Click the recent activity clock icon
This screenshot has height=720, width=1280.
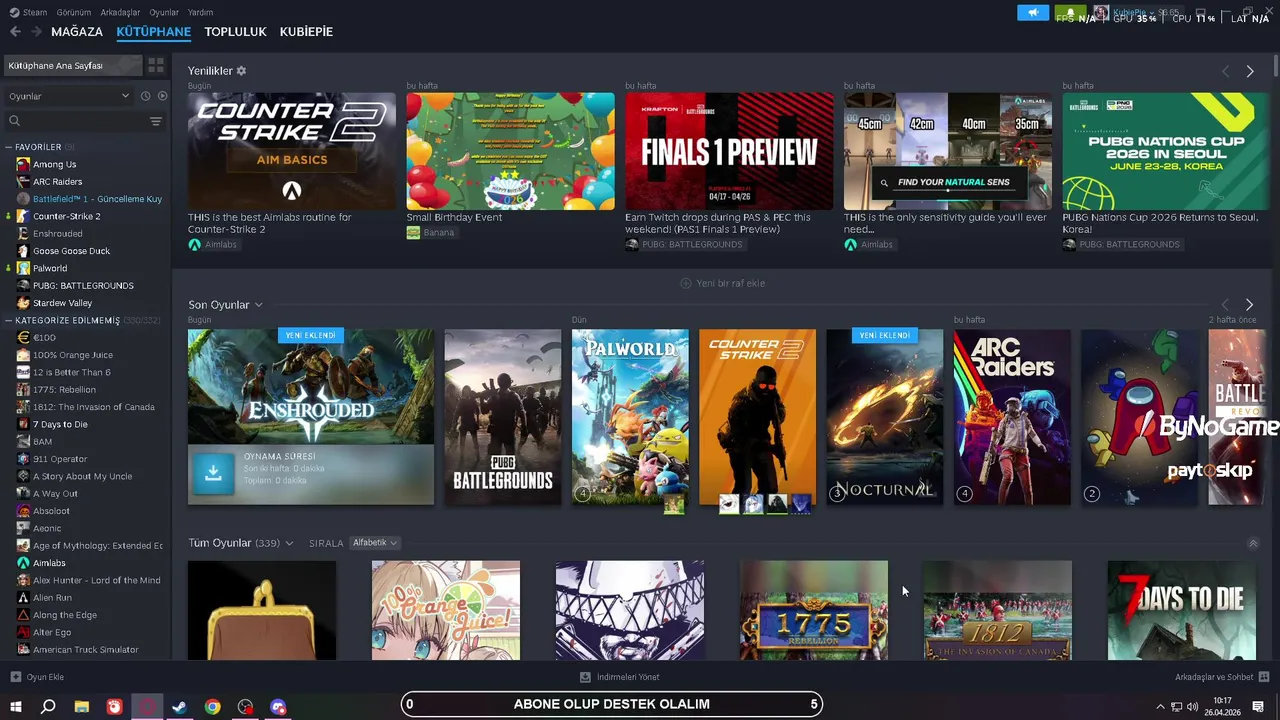(145, 96)
